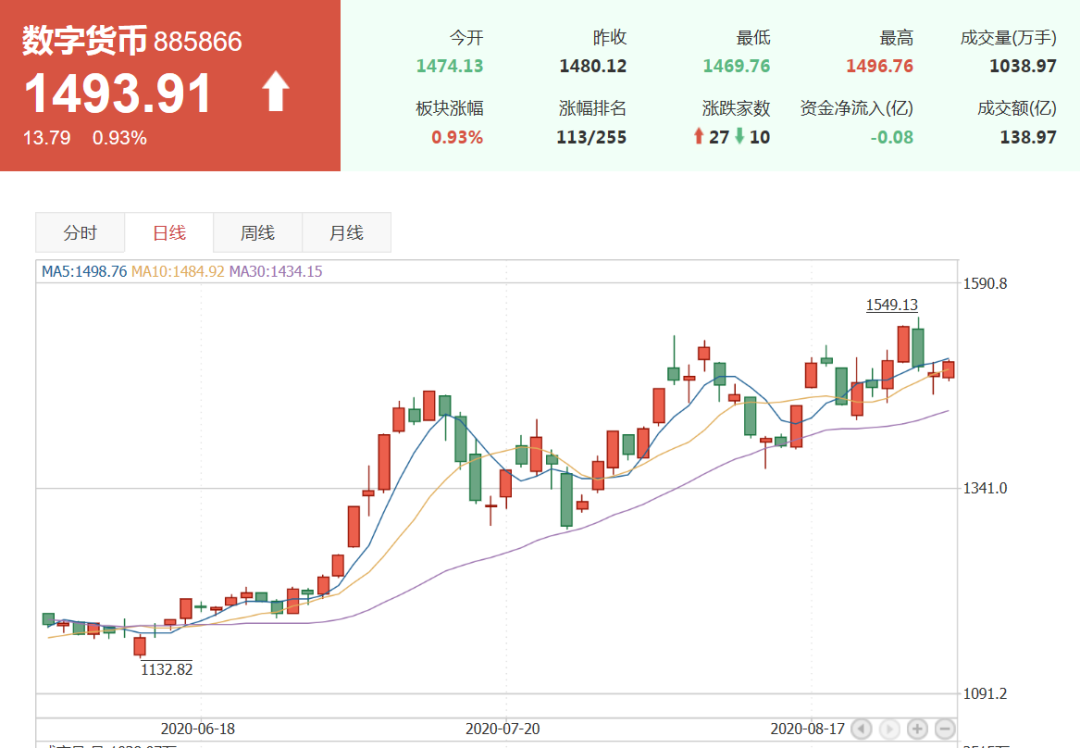The height and width of the screenshot is (748, 1080).
Task: Zoom in the chart with plus icon
Action: pyautogui.click(x=917, y=729)
